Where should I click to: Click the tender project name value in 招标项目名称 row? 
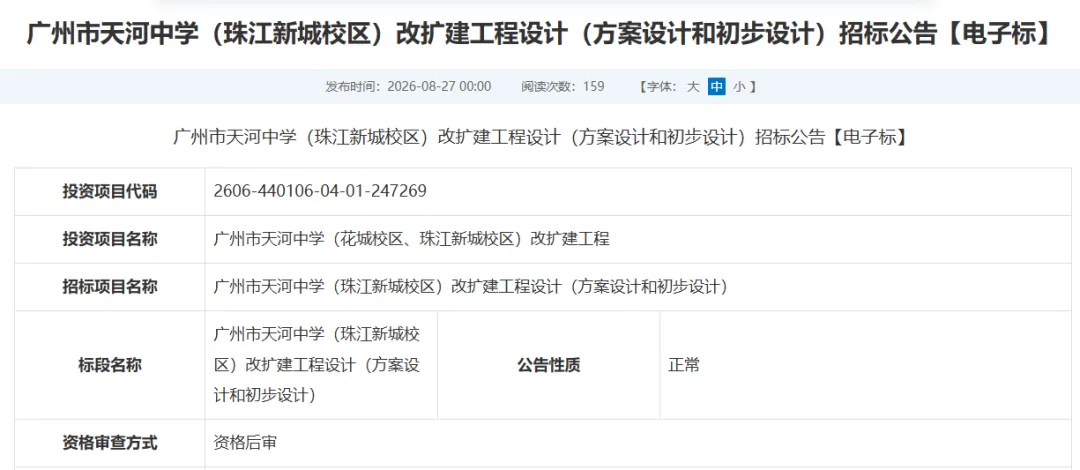pyautogui.click(x=471, y=287)
